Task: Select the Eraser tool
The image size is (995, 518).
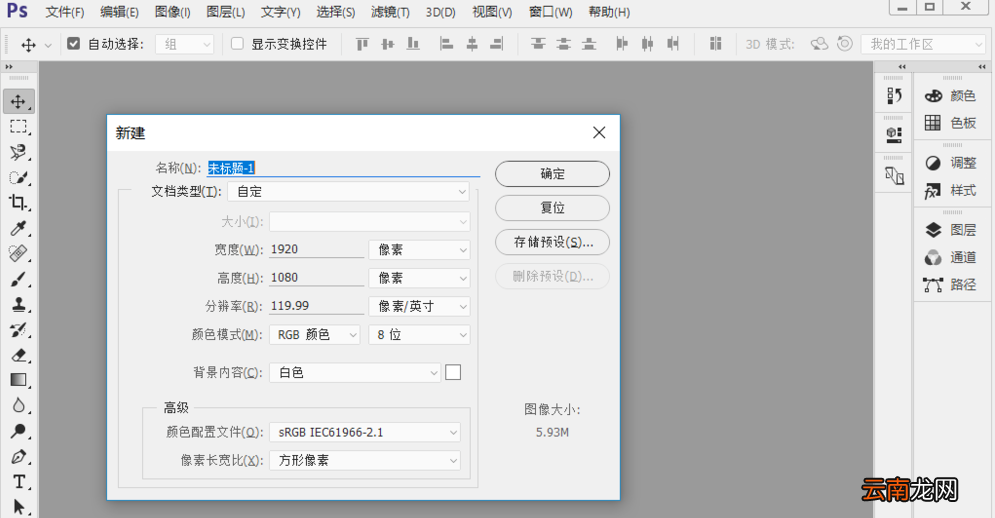Action: point(18,355)
